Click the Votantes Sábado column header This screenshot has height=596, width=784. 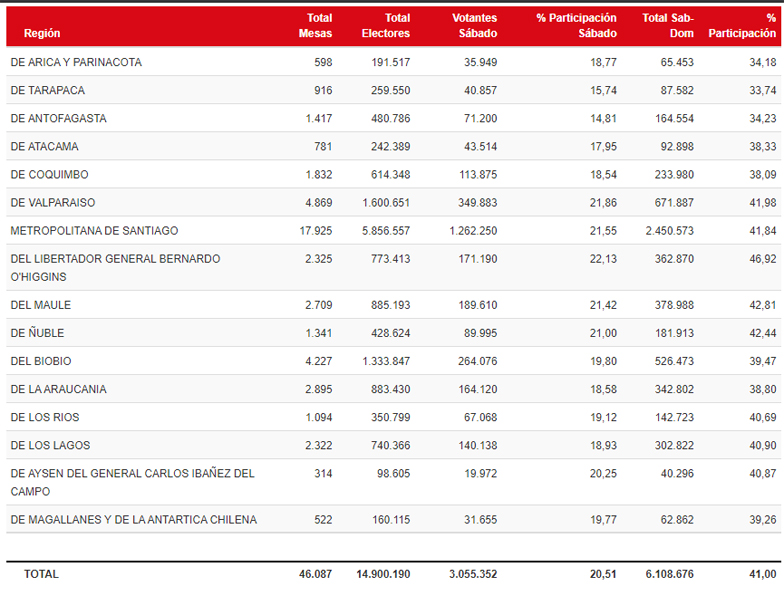(474, 25)
